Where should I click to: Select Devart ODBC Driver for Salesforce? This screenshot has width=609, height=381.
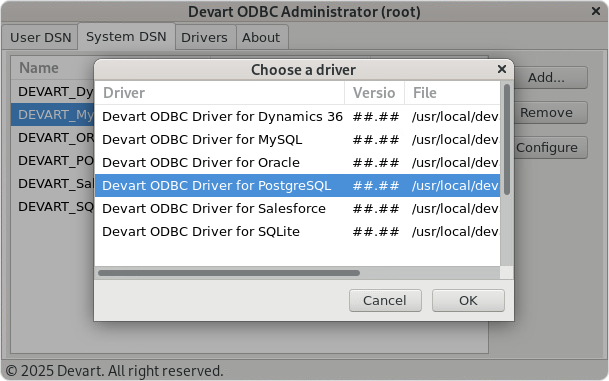(298, 209)
